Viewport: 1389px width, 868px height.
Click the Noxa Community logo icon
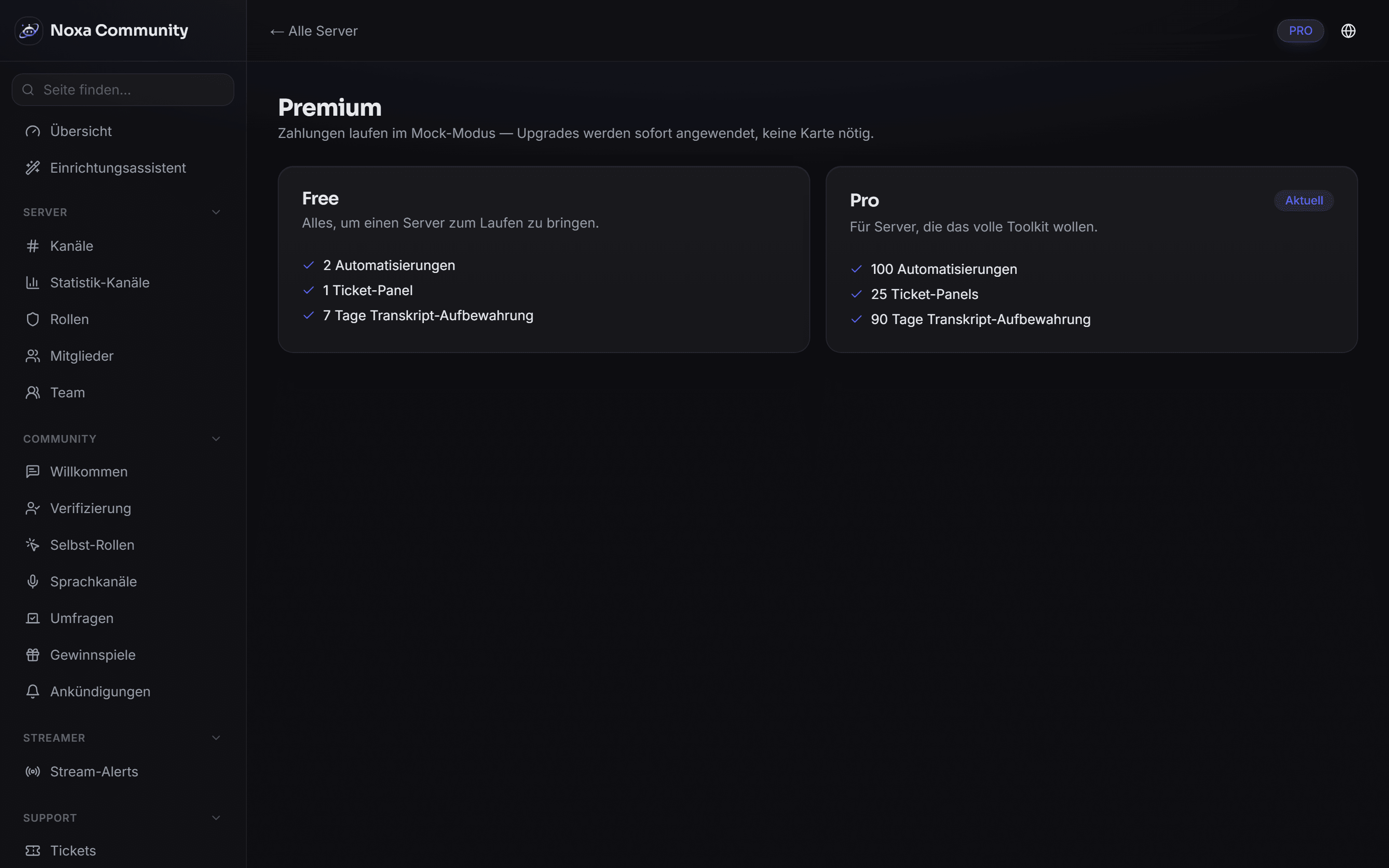[x=29, y=30]
